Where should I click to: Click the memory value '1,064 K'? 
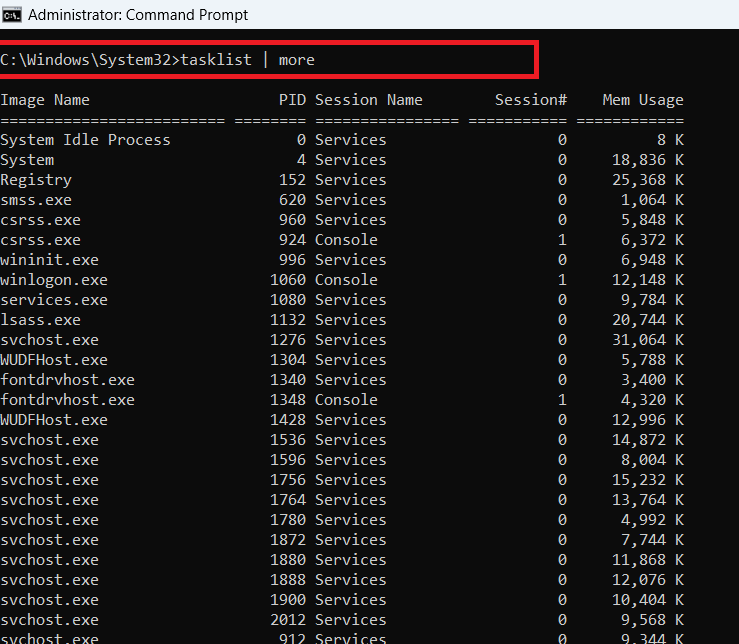(x=652, y=200)
